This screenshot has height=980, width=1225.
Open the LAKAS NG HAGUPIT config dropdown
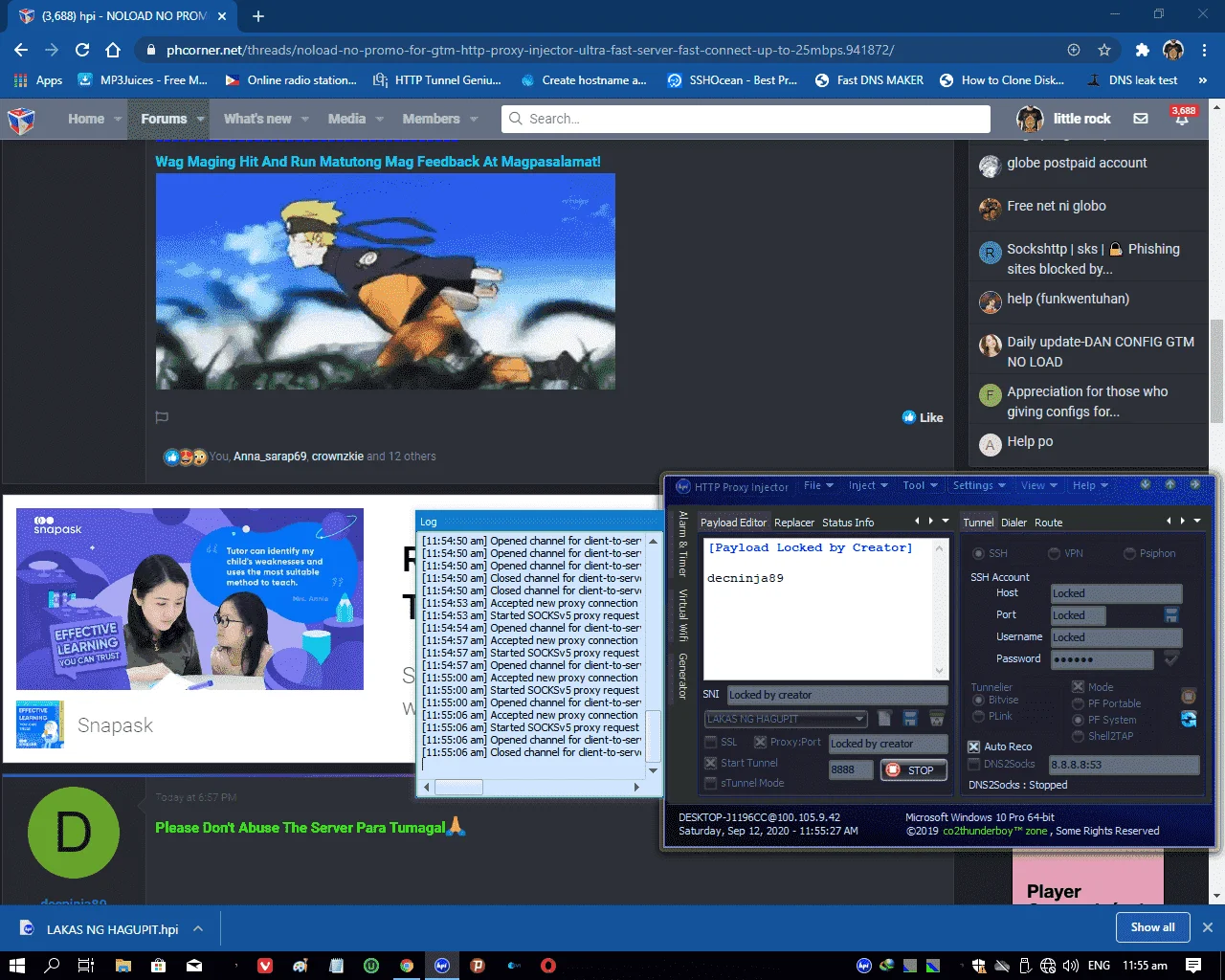pos(785,719)
